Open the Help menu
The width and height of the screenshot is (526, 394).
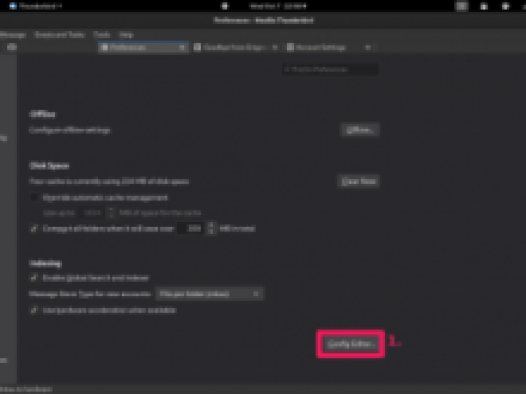[x=126, y=35]
